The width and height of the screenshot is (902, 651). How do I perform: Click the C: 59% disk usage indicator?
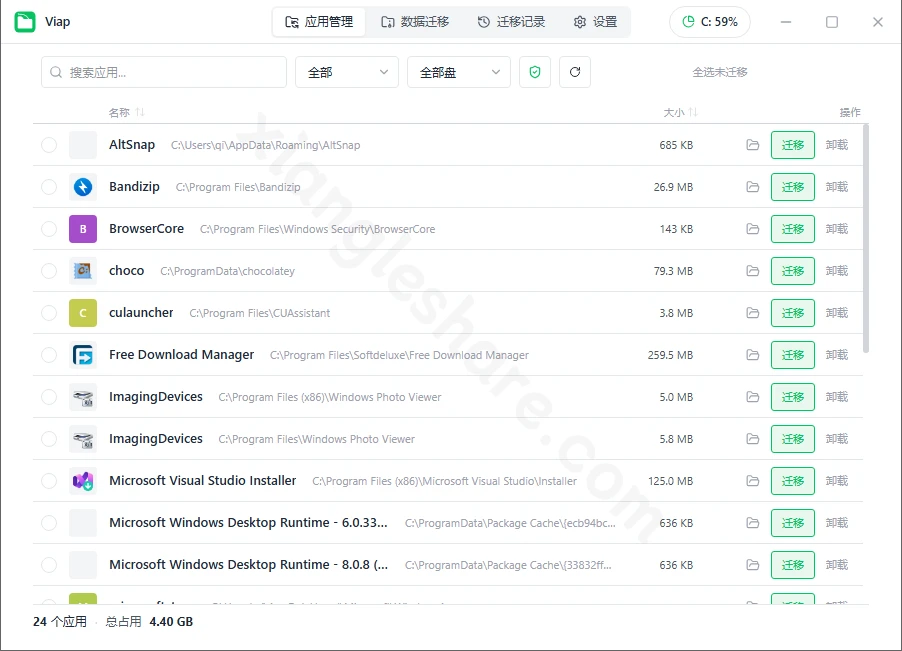(710, 22)
